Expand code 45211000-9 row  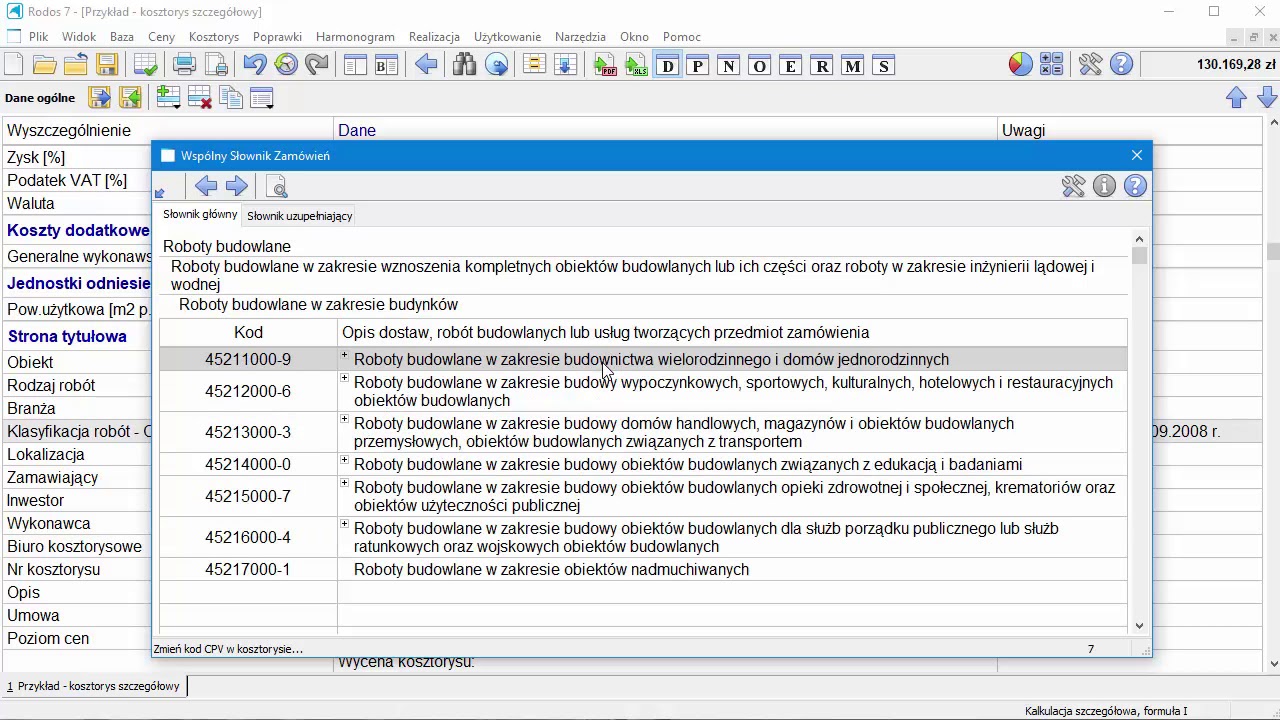tap(345, 356)
